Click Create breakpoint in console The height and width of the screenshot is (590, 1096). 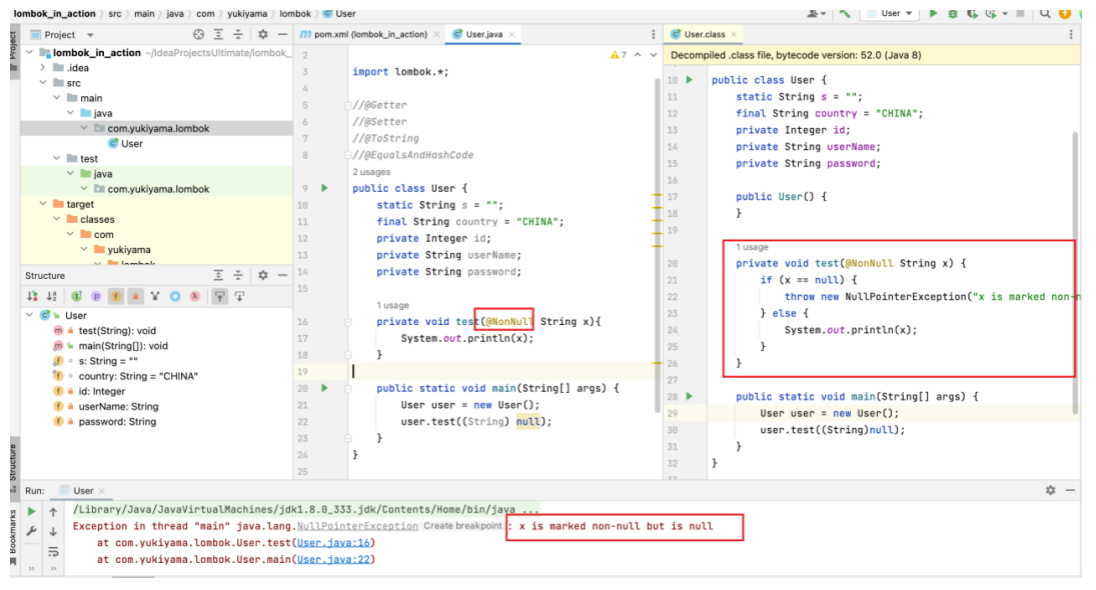pyautogui.click(x=462, y=526)
